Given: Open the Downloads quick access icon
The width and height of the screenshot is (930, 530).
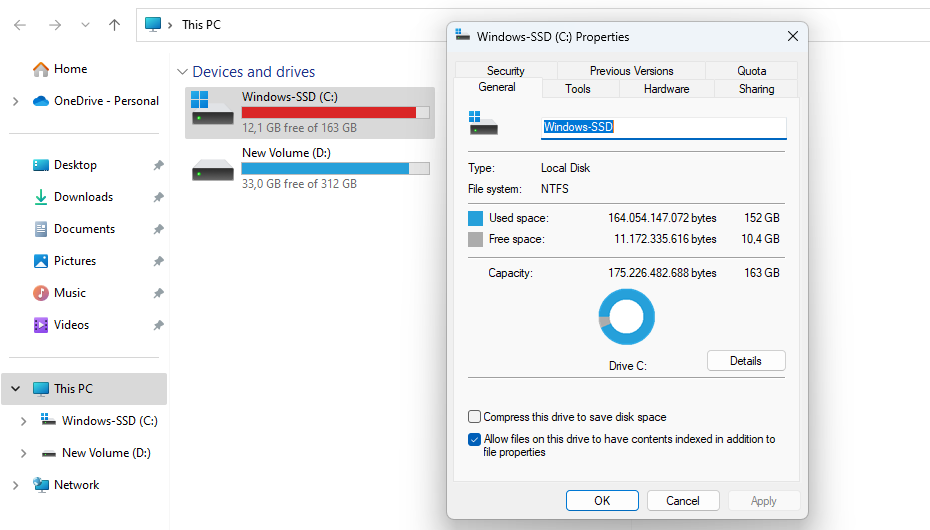Looking at the screenshot, I should click(41, 197).
